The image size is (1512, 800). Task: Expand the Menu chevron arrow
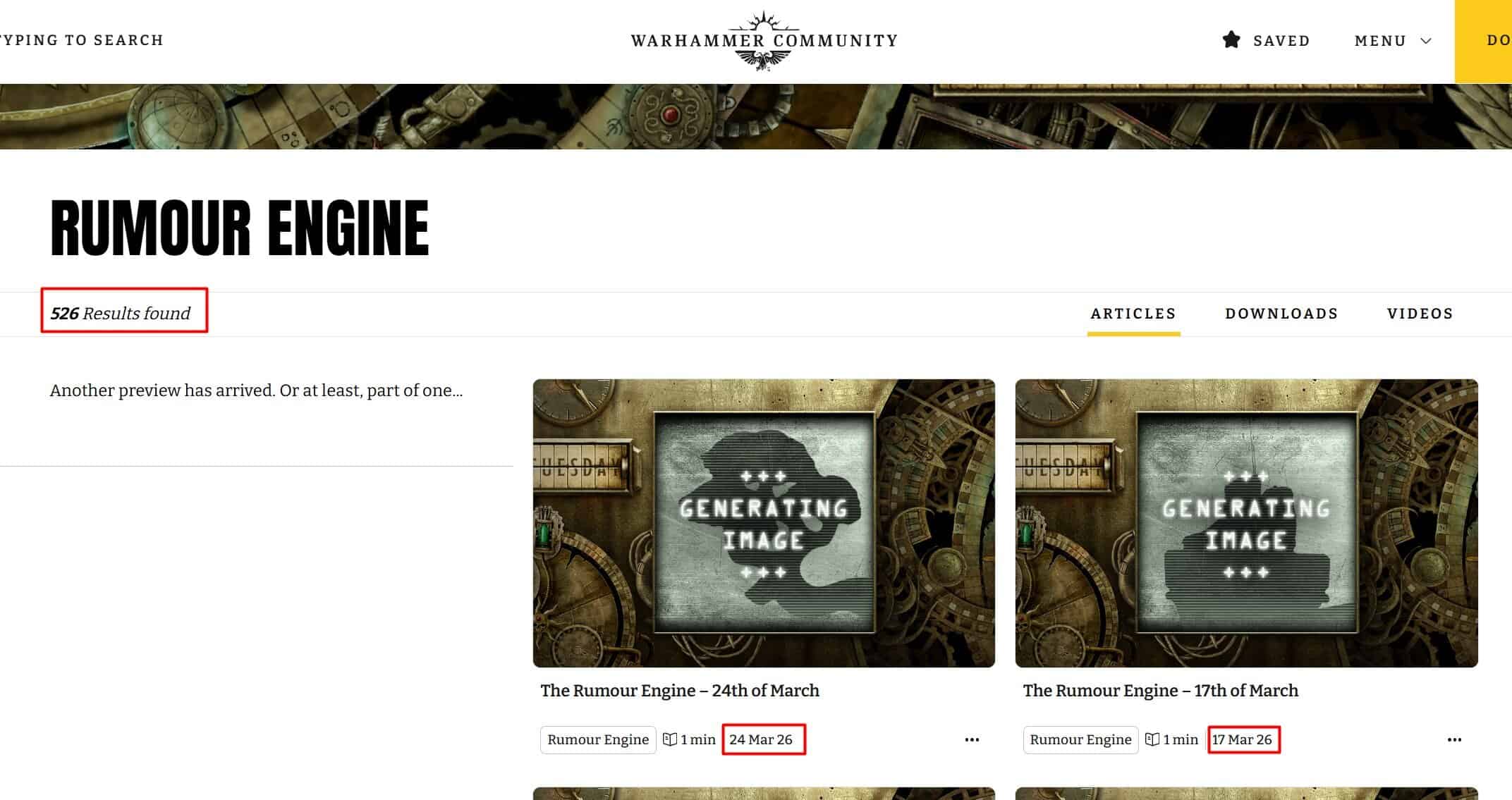tap(1425, 41)
